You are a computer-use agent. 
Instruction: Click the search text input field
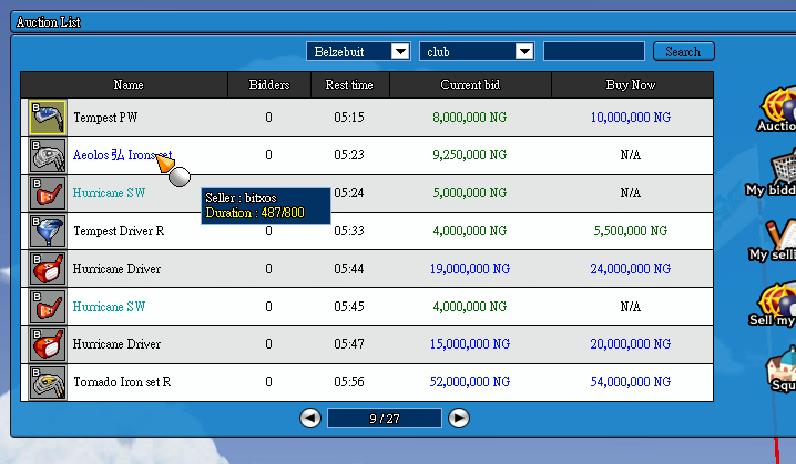593,51
